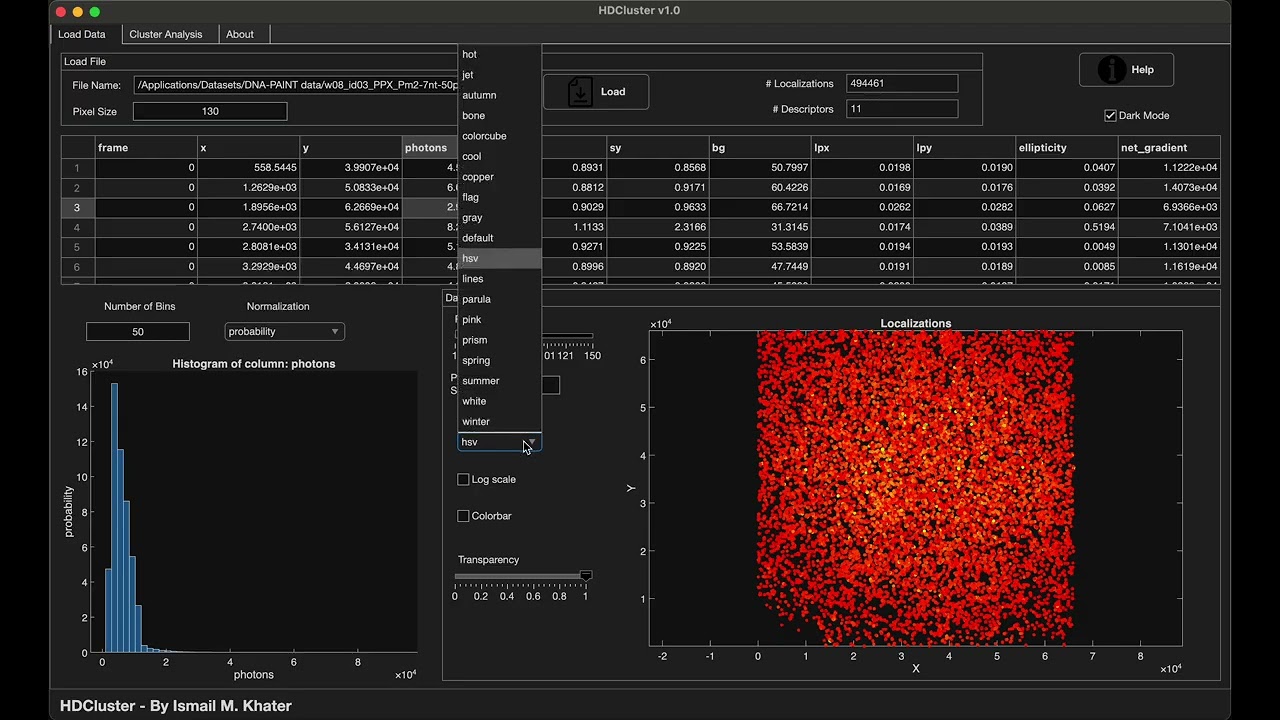The image size is (1280, 720).
Task: Pick the default colormap entry
Action: point(499,238)
